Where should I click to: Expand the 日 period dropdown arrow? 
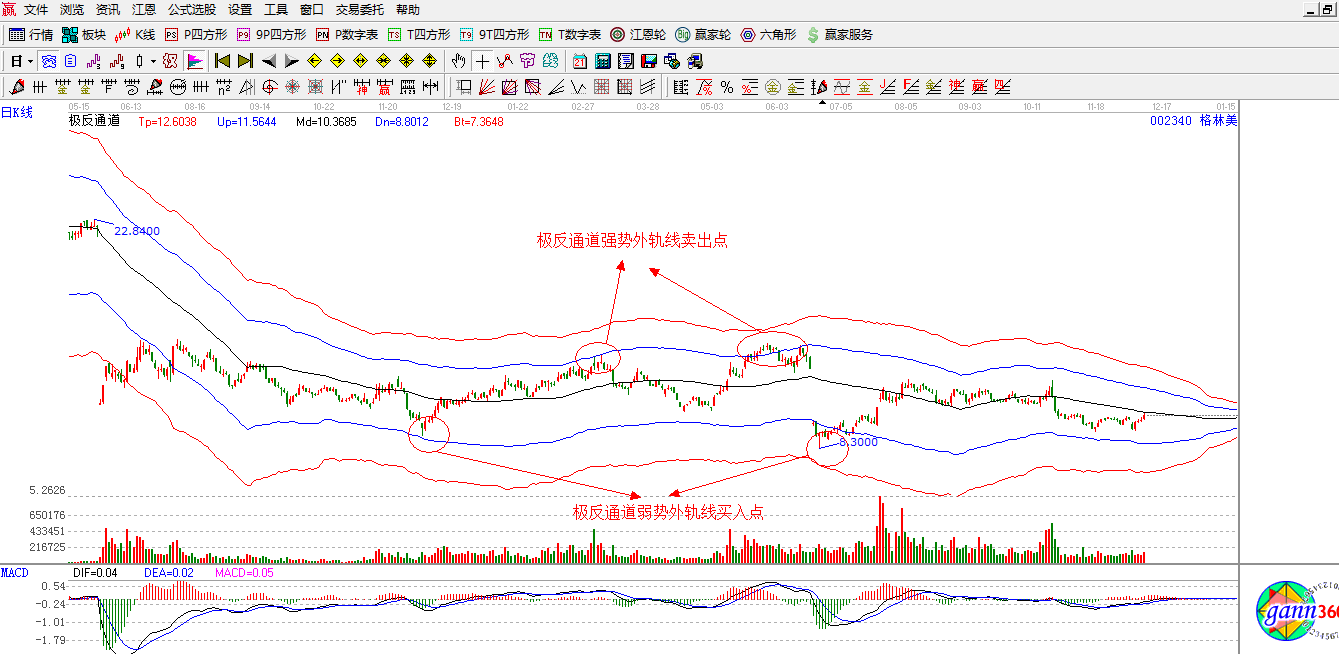pyautogui.click(x=31, y=61)
